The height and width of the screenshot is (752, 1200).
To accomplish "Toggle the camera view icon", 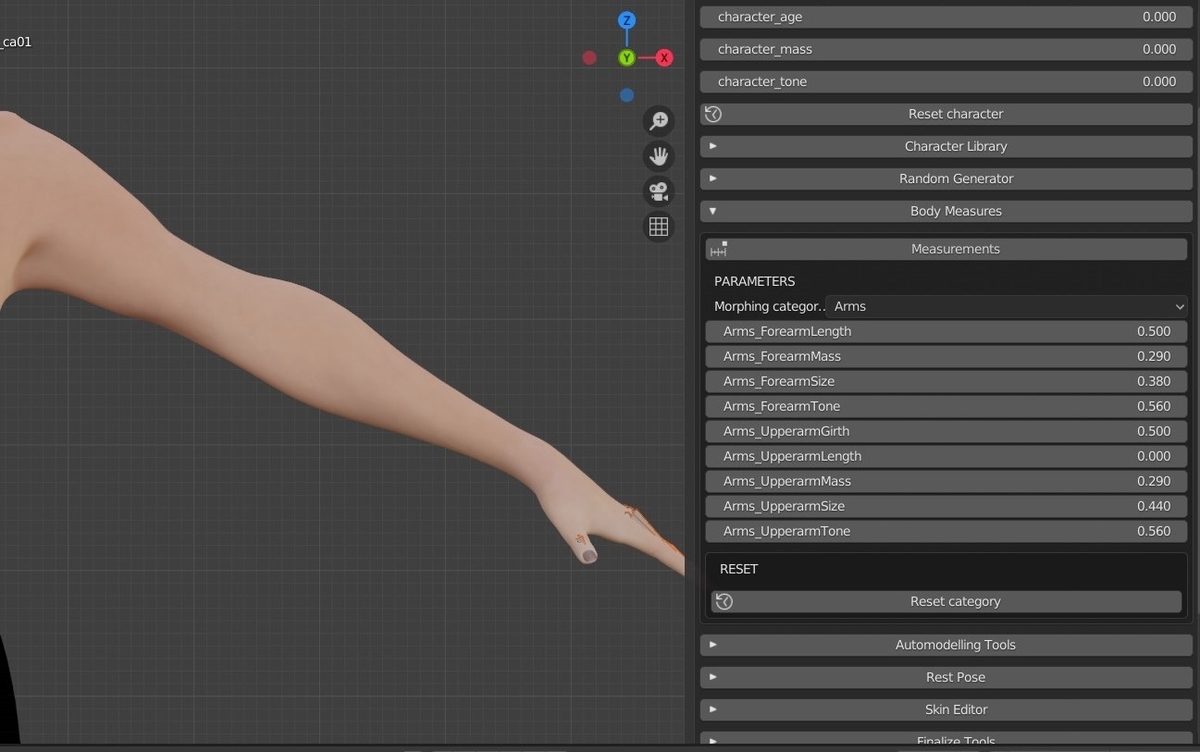I will [658, 191].
